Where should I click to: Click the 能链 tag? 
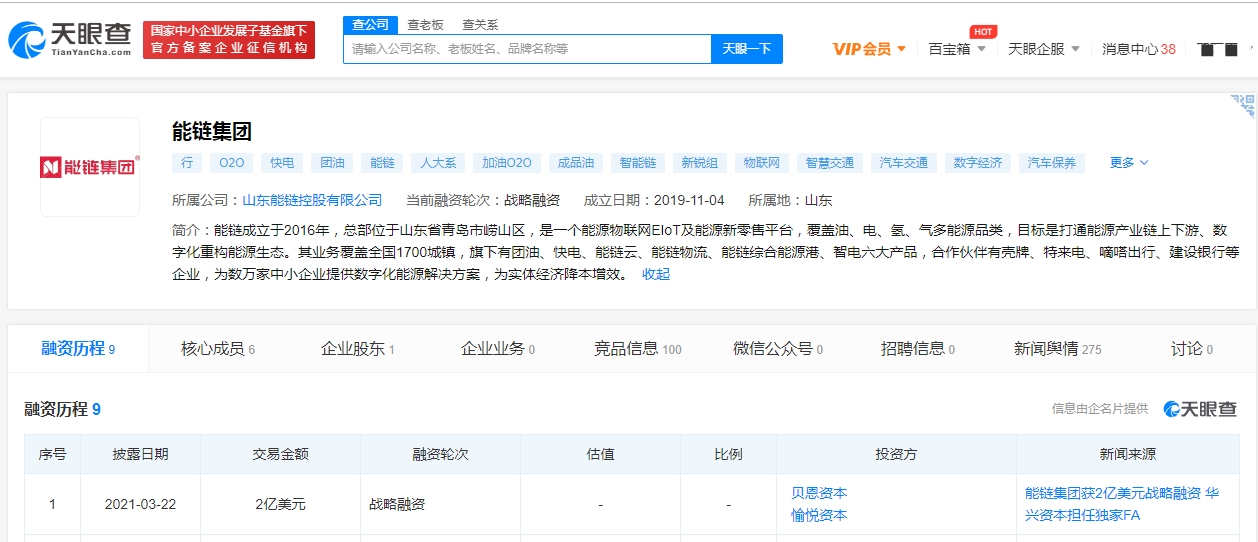382,162
